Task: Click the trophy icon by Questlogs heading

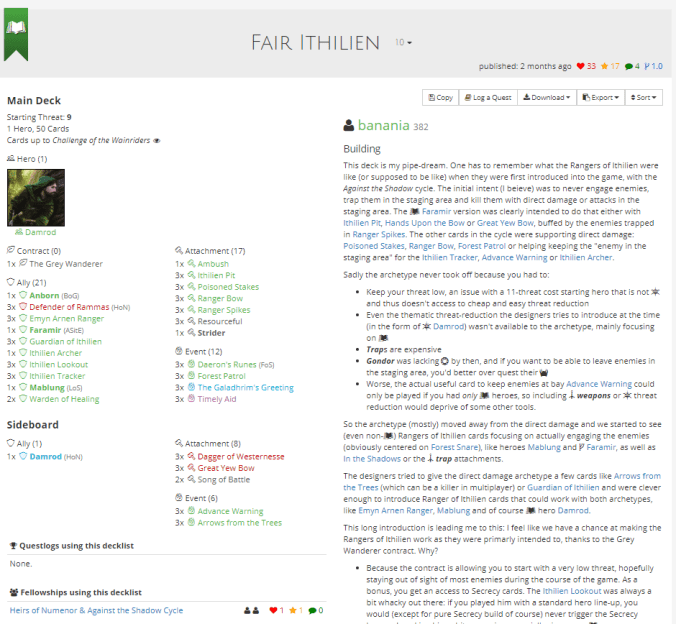Action: tap(13, 546)
